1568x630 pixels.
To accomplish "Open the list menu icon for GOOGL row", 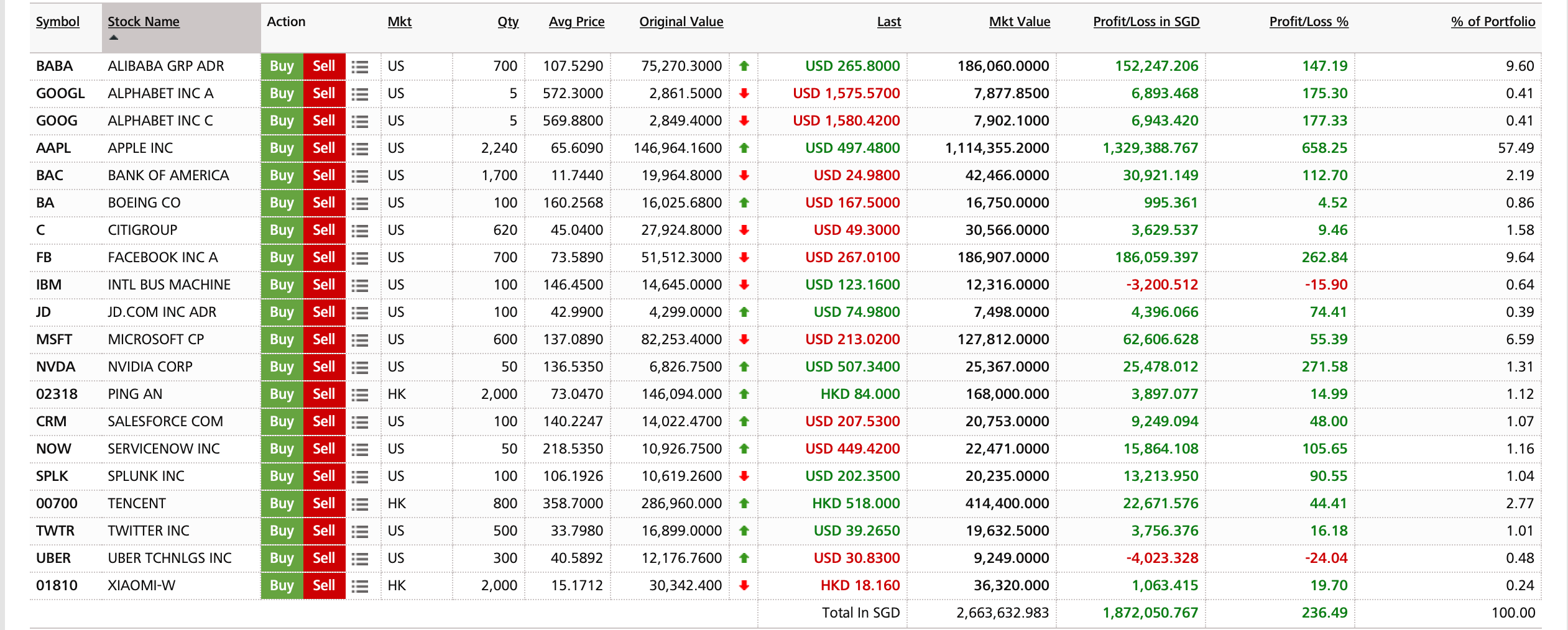I will click(x=359, y=94).
